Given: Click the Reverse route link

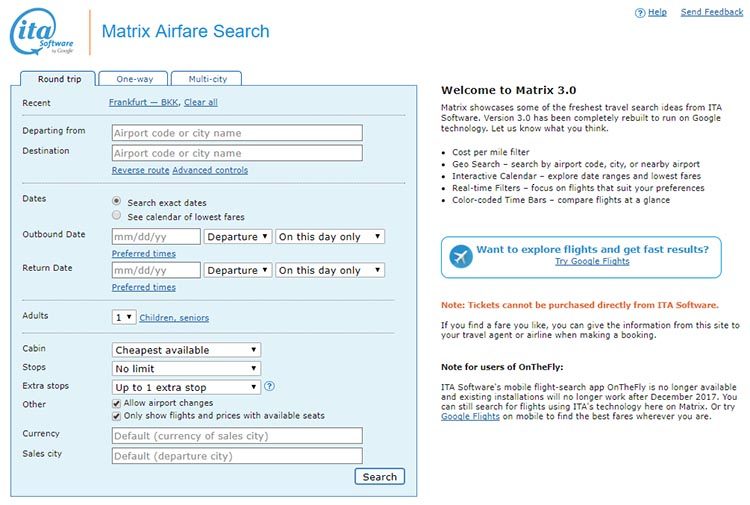Looking at the screenshot, I should [x=139, y=171].
